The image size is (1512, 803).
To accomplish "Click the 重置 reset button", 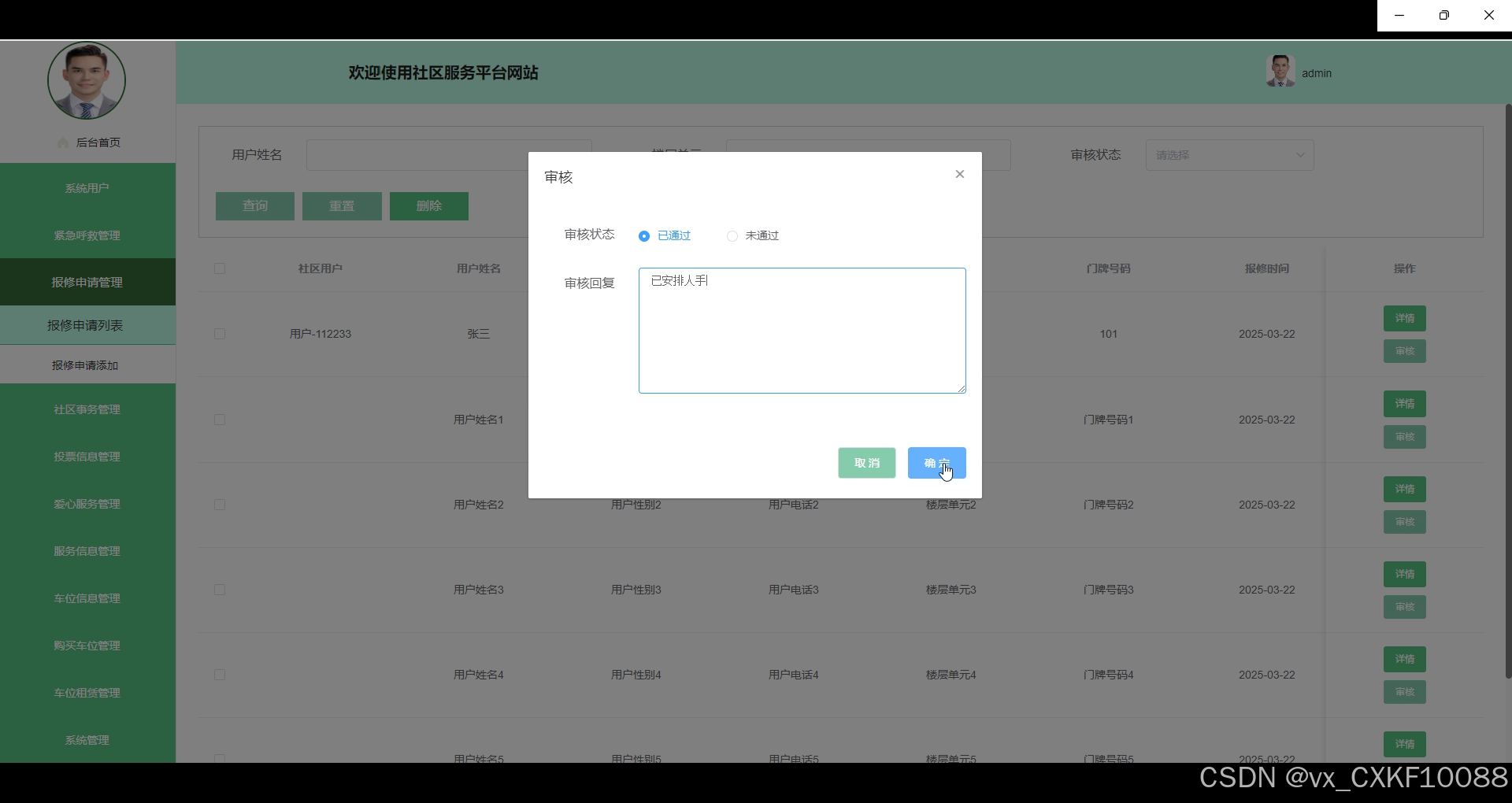I will pyautogui.click(x=342, y=206).
